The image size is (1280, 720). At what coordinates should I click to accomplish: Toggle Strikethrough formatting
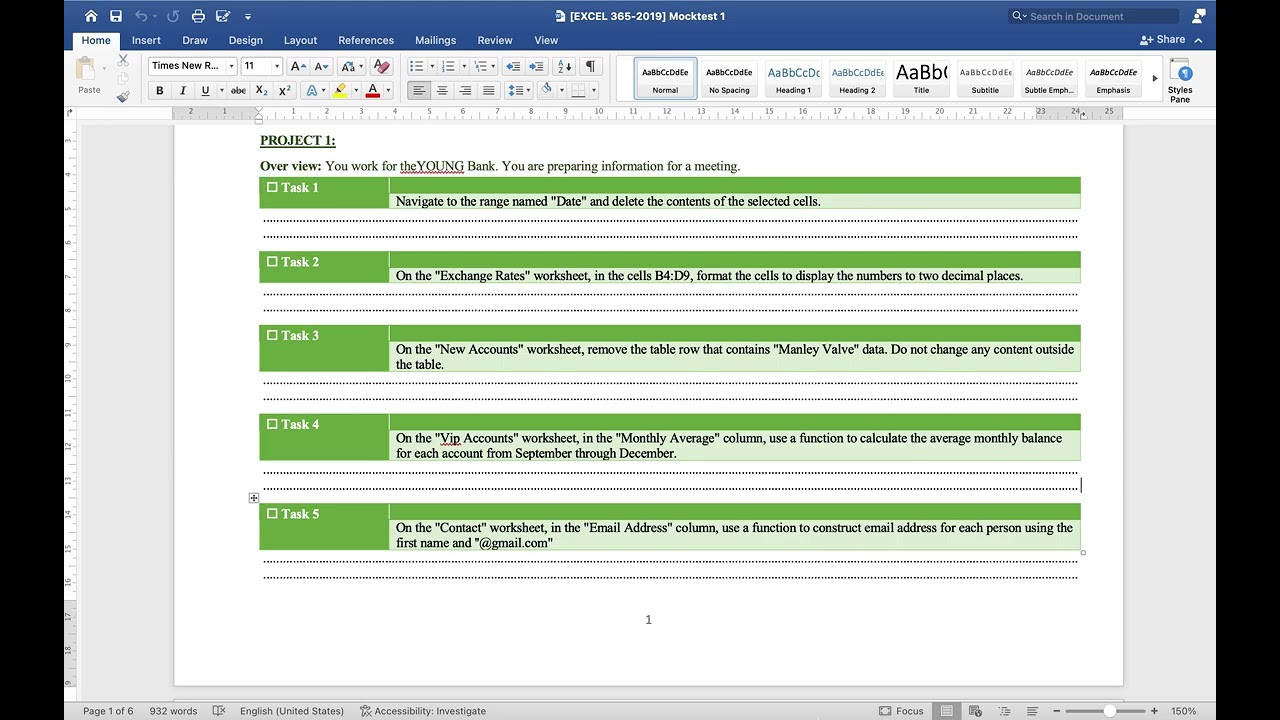[238, 90]
